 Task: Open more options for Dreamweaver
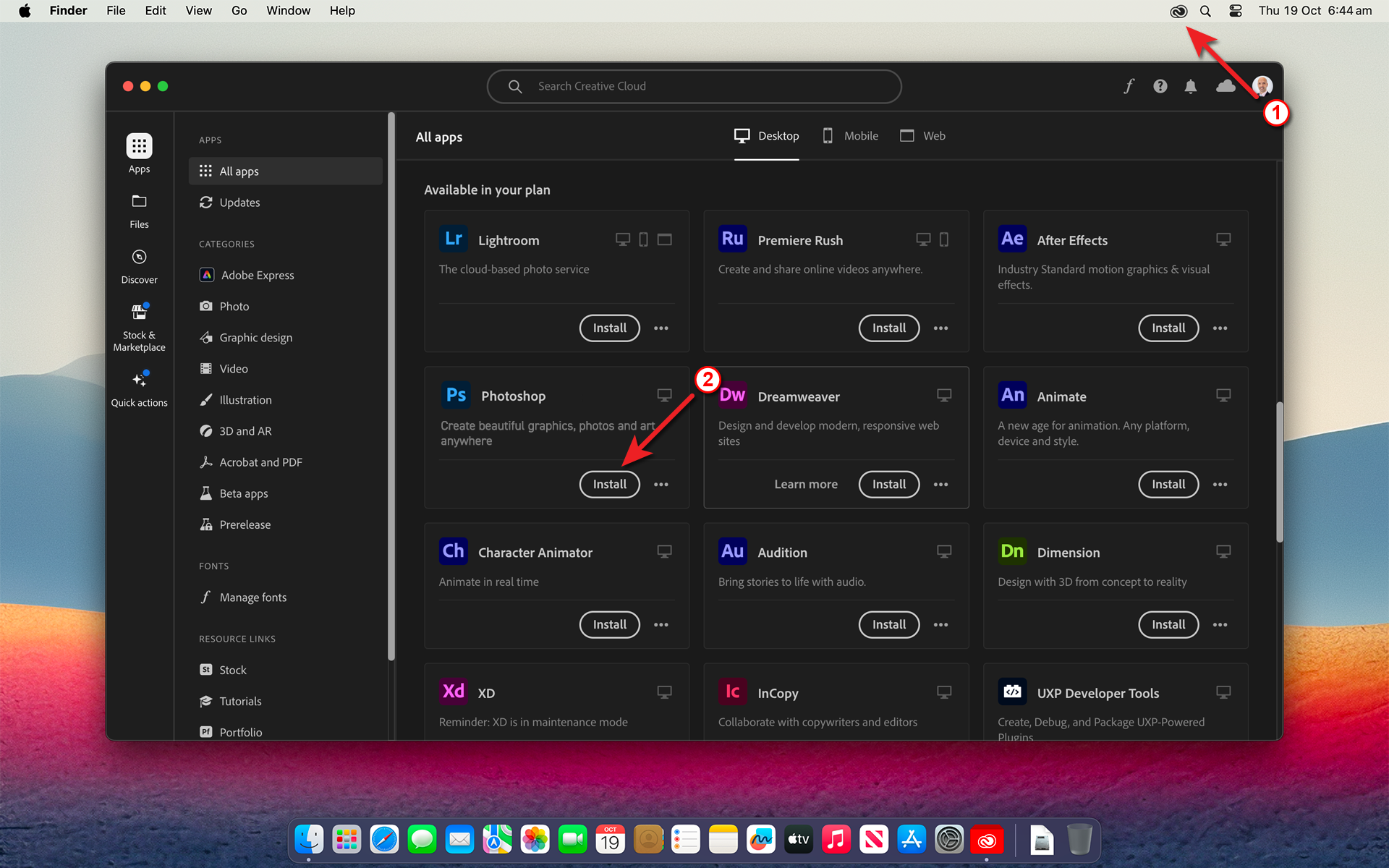click(x=940, y=485)
